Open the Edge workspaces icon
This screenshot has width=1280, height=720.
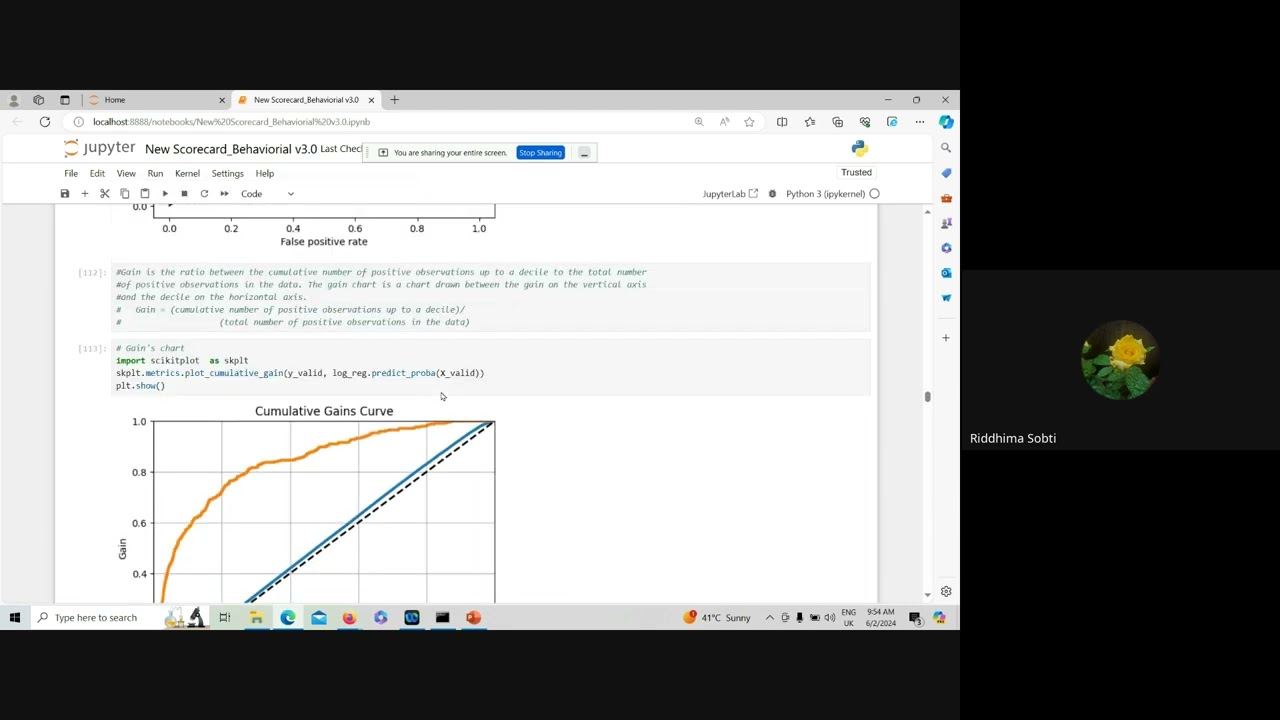point(39,100)
